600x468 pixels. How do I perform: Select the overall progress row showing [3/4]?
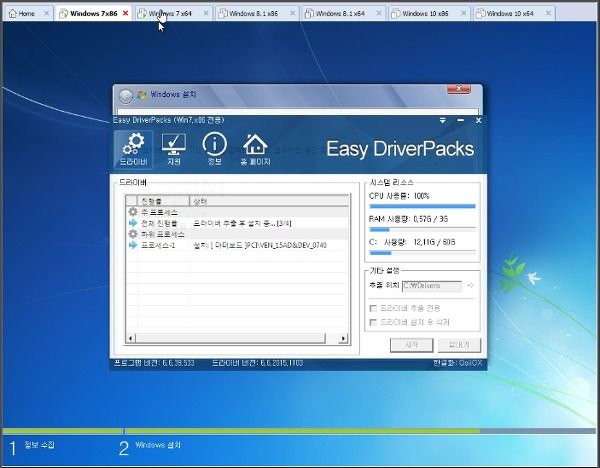[x=237, y=223]
